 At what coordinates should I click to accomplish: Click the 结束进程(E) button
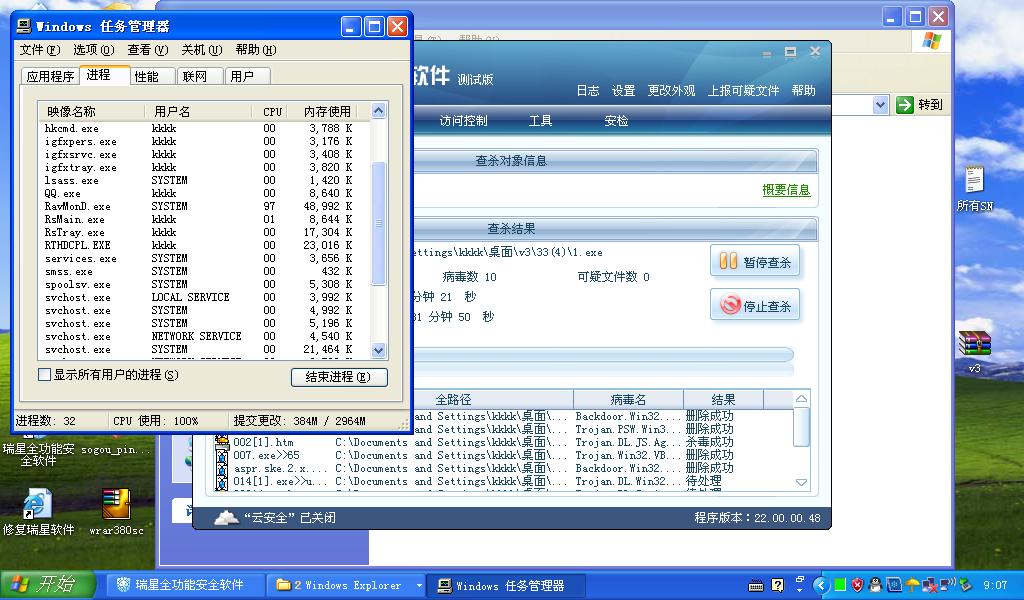[339, 377]
